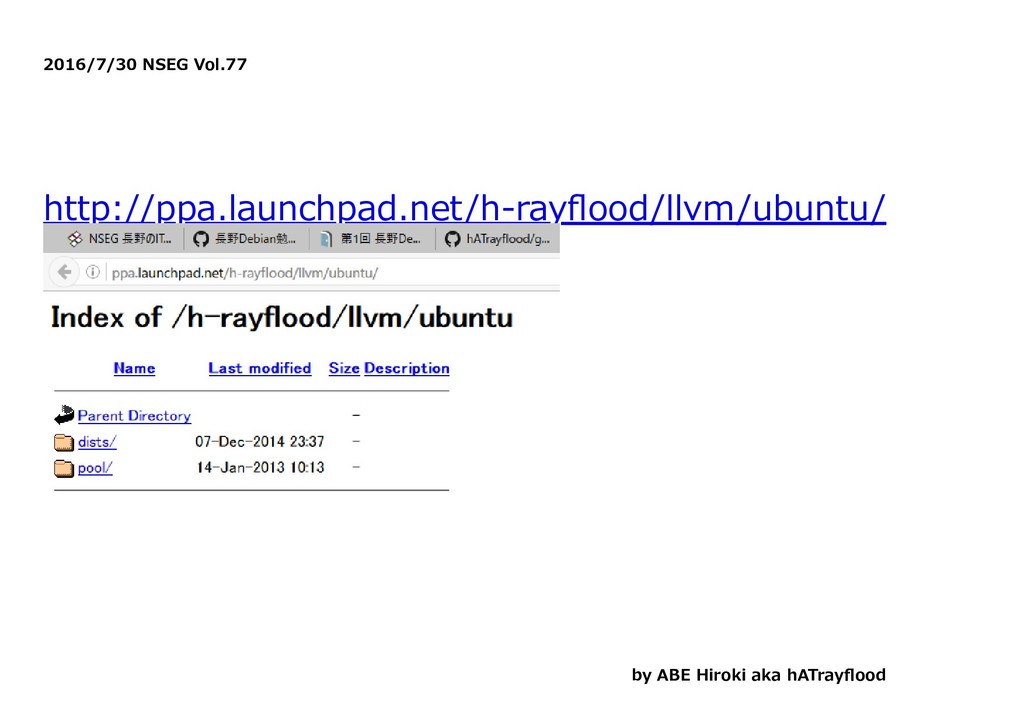Sort listing by Last modified column

(x=259, y=368)
